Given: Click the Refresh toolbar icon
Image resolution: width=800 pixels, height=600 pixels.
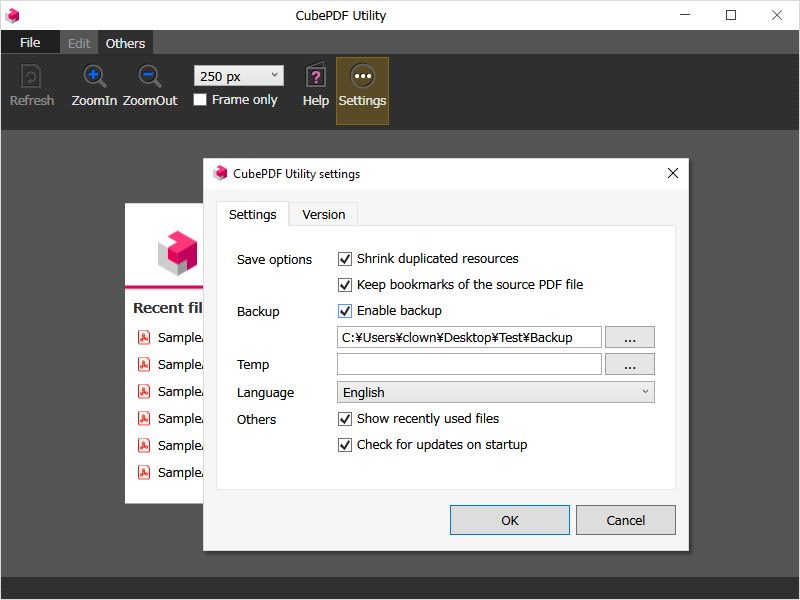Looking at the screenshot, I should 31,77.
